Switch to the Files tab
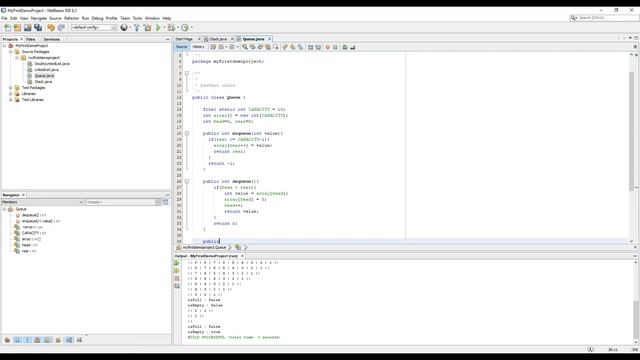 pyautogui.click(x=31, y=40)
